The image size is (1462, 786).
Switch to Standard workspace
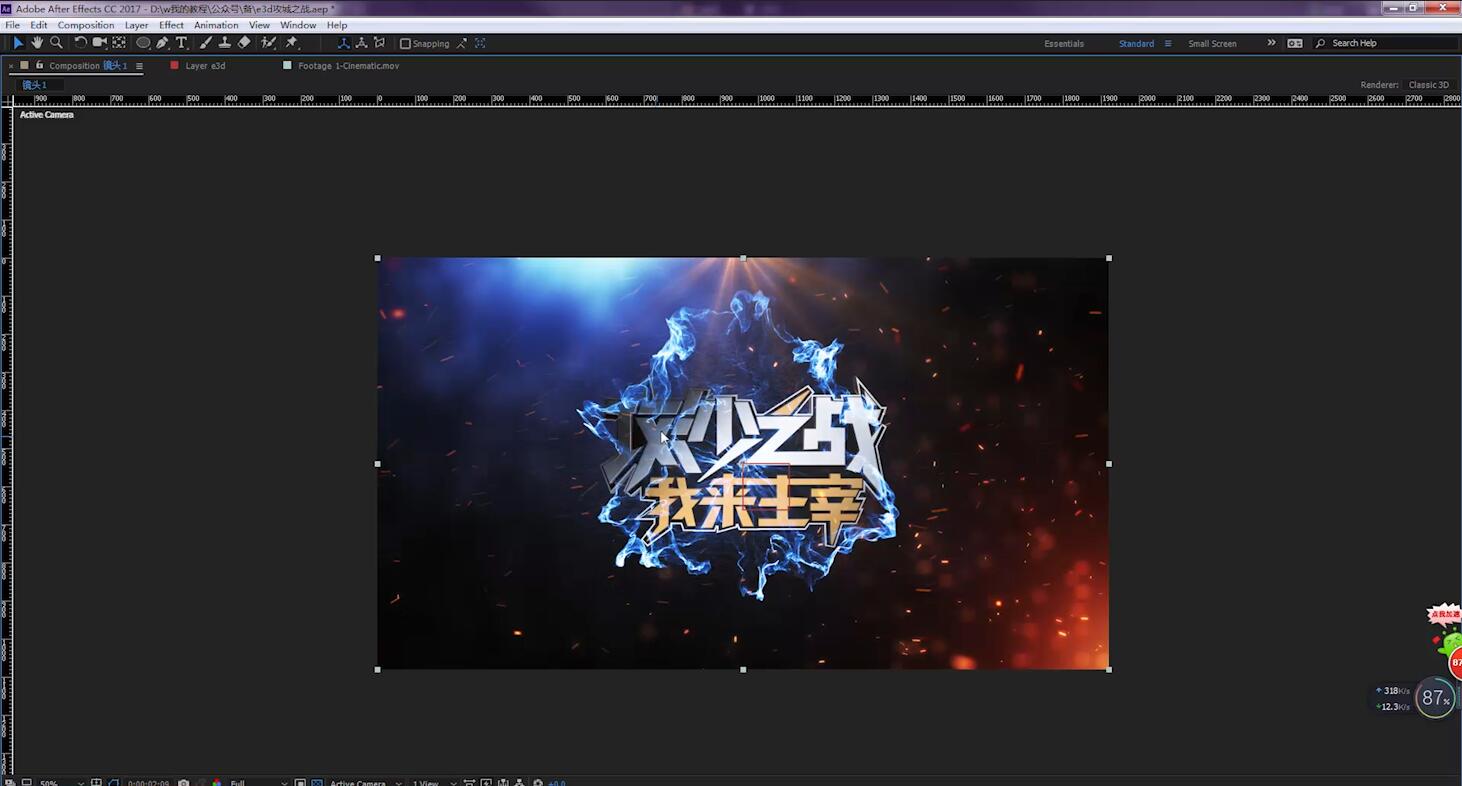pyautogui.click(x=1136, y=44)
